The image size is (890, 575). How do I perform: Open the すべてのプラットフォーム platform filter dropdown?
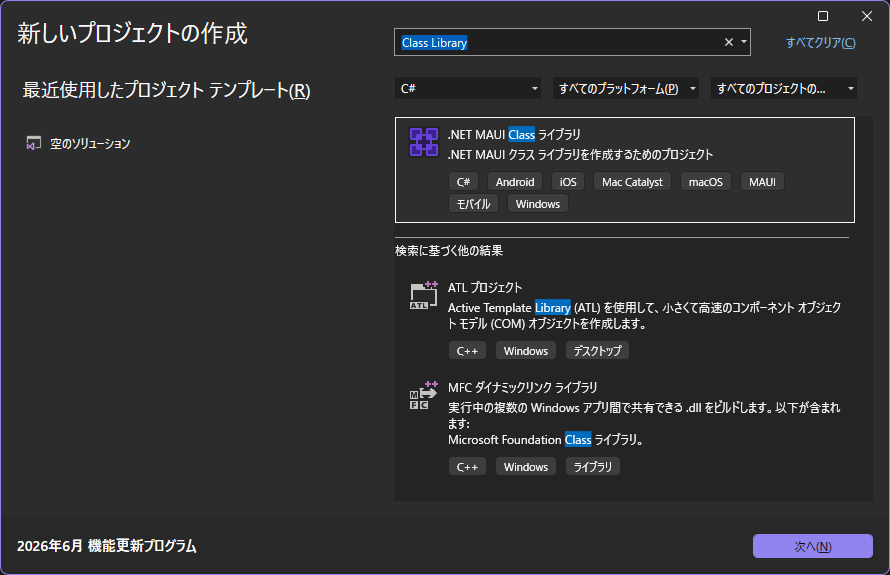(x=625, y=89)
